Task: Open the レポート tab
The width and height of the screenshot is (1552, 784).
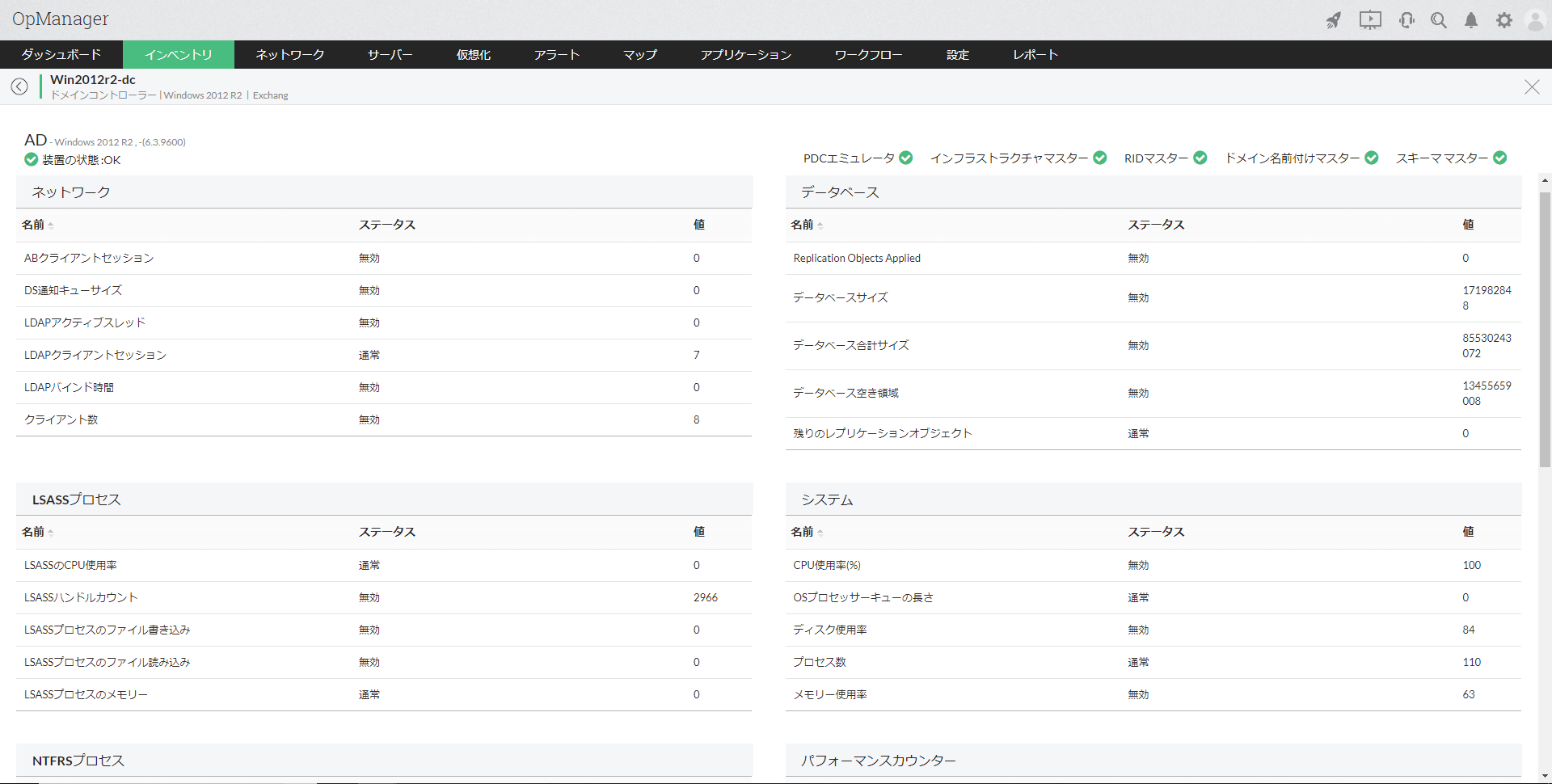Action: [x=1035, y=54]
